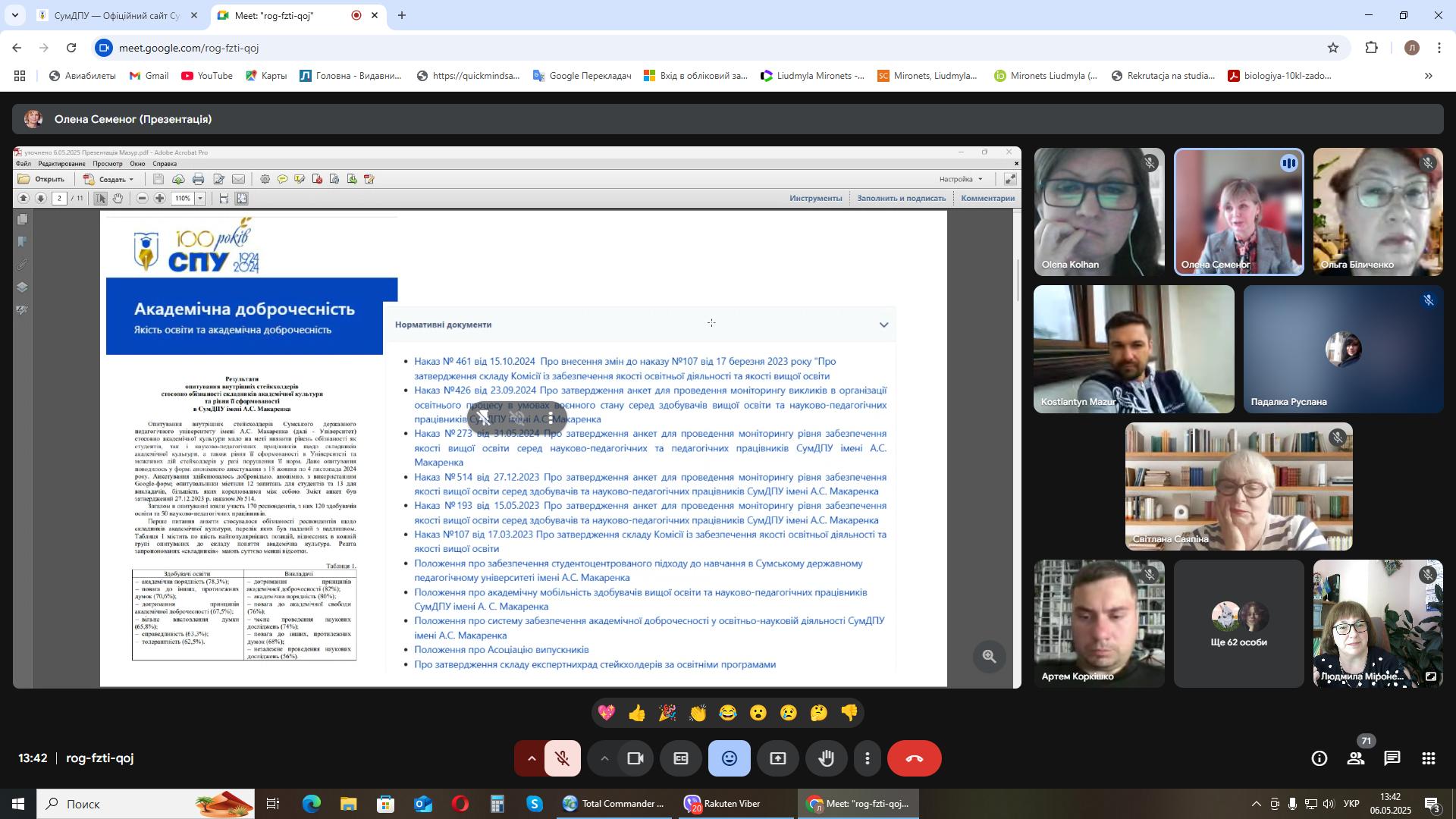Send surprised face reaction
The height and width of the screenshot is (819, 1456).
coord(758,713)
